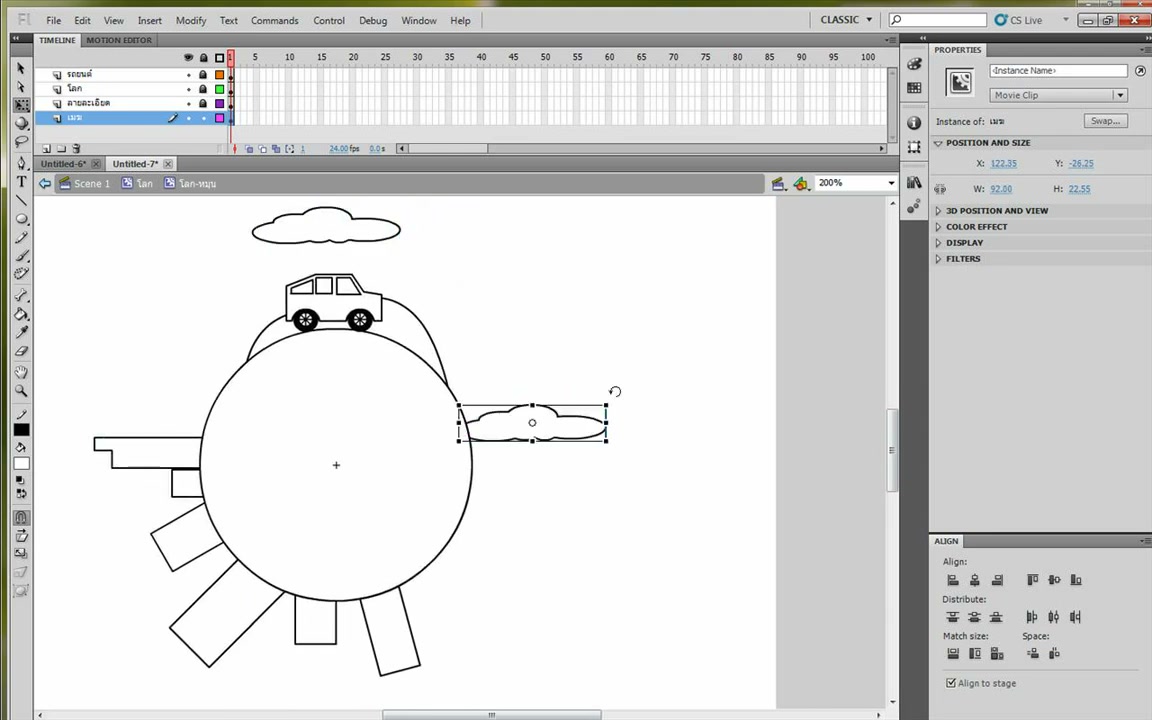Select the Paint Bucket tool
Screen dimensions: 1152x720
21,314
